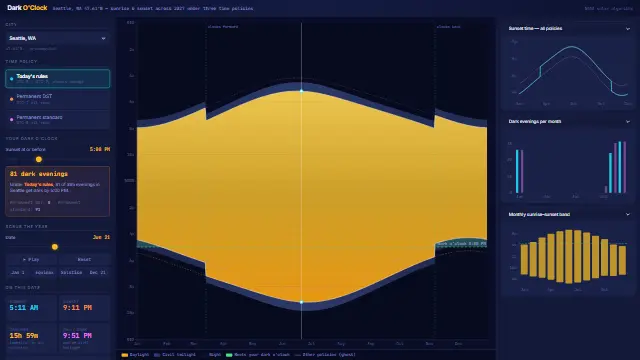The height and width of the screenshot is (360, 640).
Task: Jump to the solstice date
Action: pos(71,272)
